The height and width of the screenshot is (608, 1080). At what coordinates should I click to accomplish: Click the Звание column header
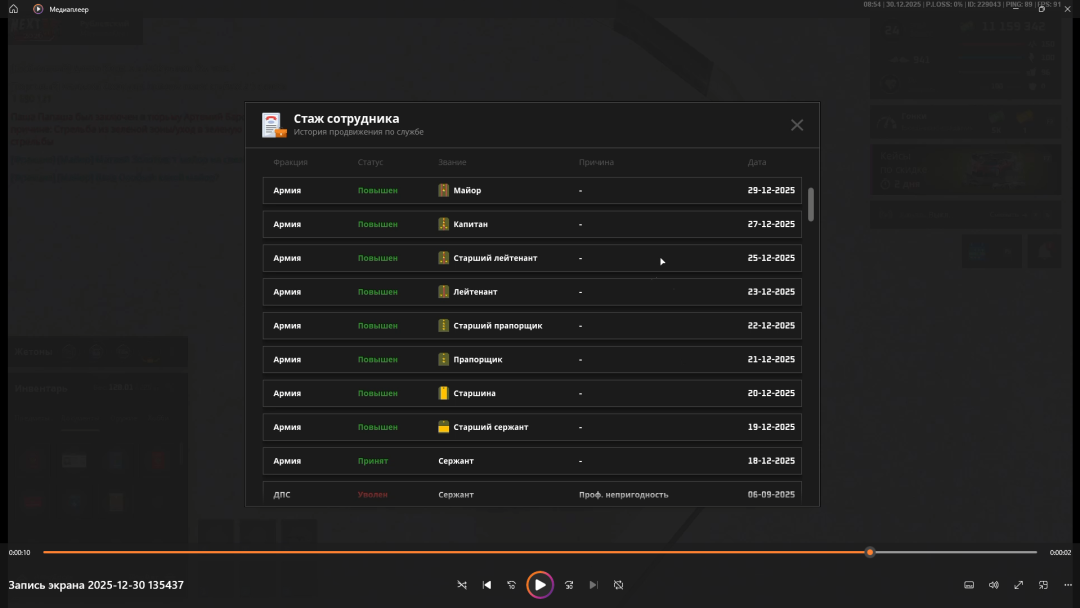coord(452,162)
